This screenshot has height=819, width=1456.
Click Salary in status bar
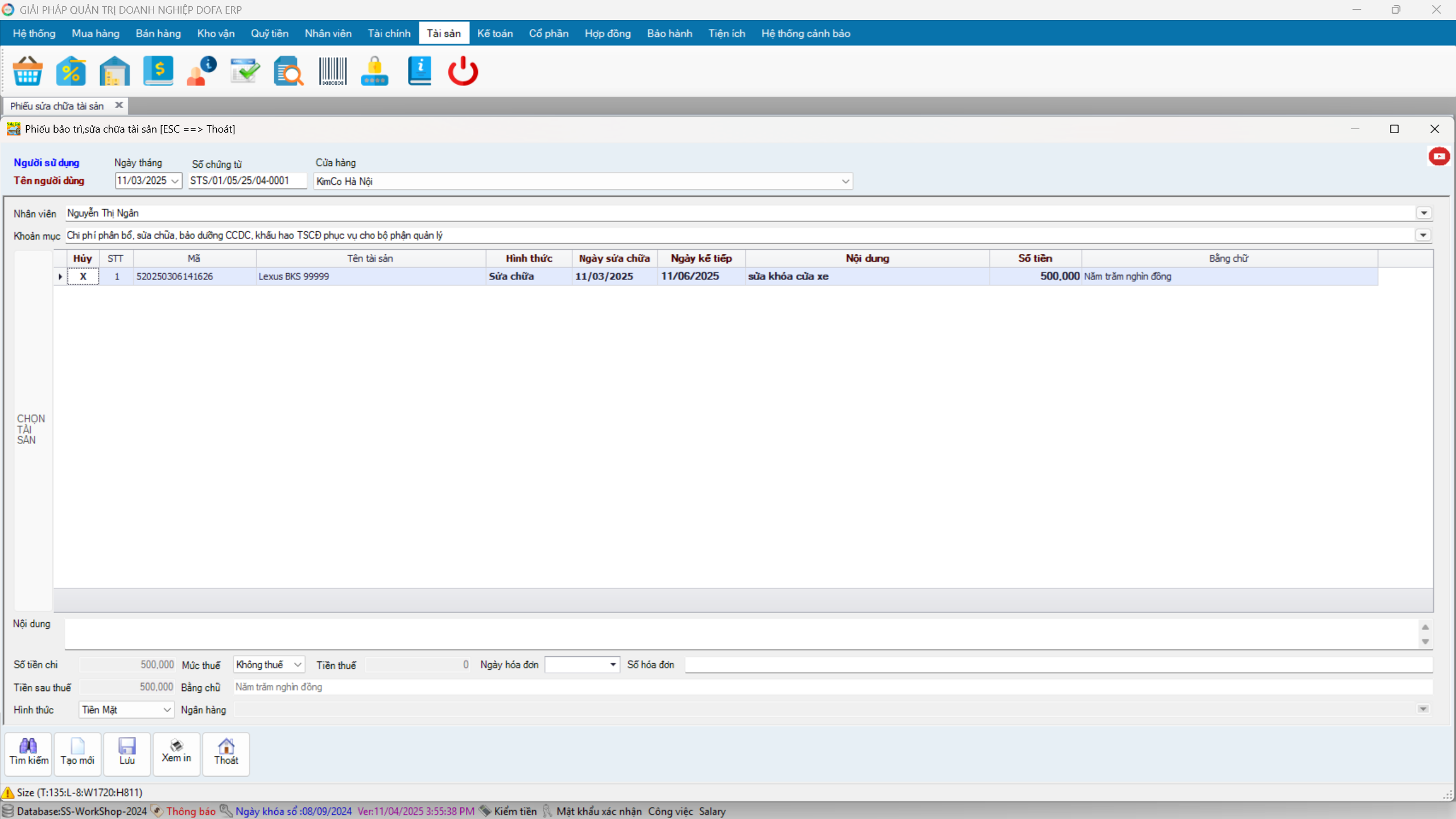point(712,811)
